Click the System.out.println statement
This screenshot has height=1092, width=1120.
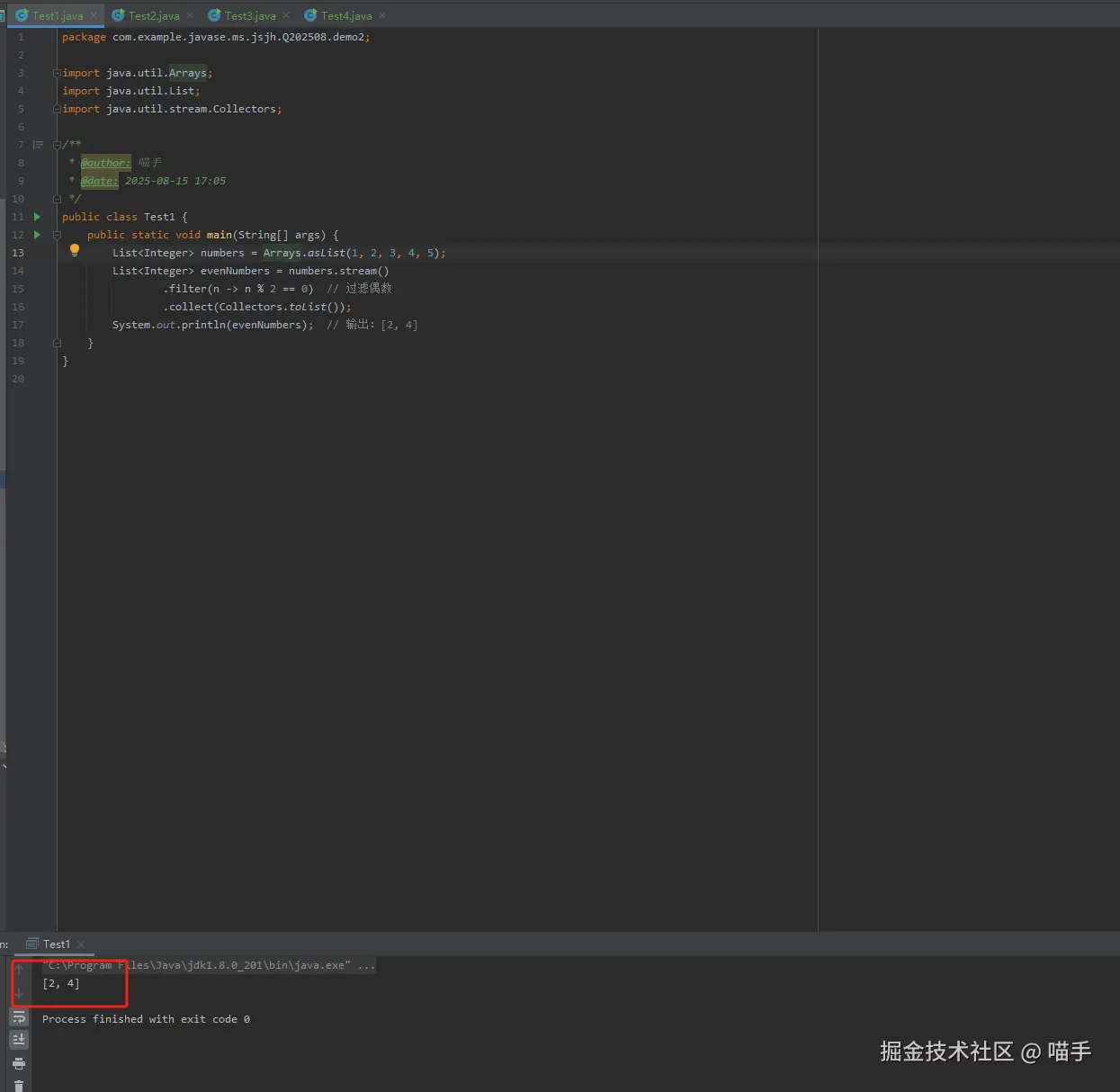point(213,325)
